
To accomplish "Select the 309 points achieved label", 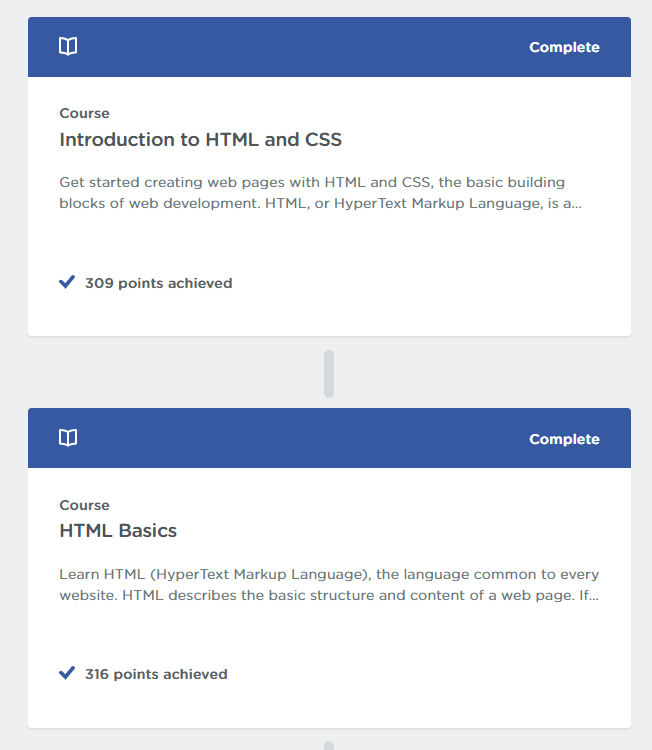I will (x=158, y=283).
